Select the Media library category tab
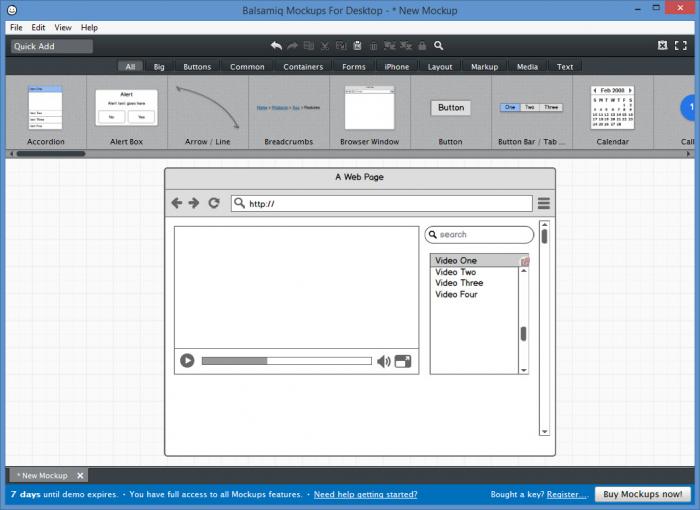This screenshot has height=510, width=700. 527,67
